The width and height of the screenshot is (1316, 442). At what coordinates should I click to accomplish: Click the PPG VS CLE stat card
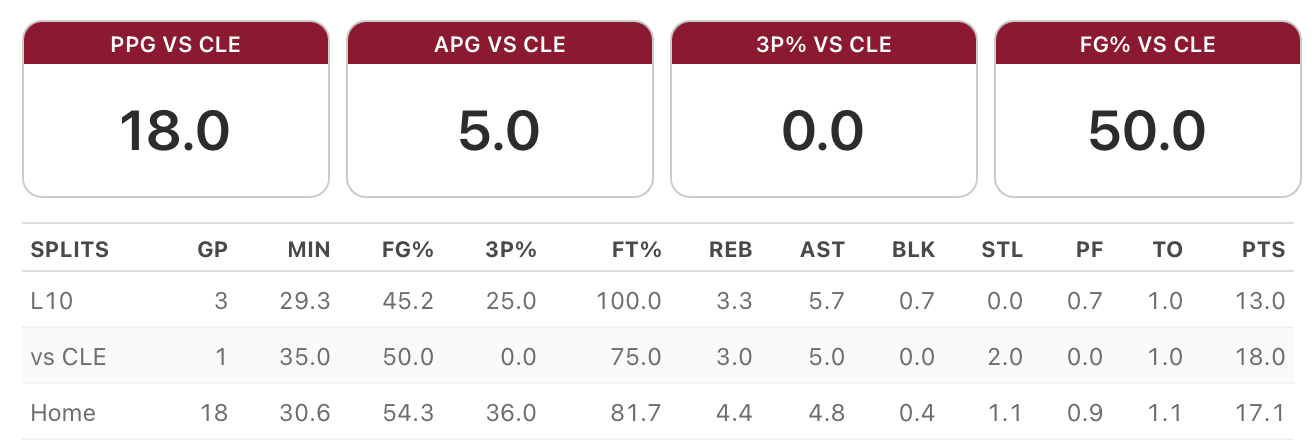pos(176,109)
